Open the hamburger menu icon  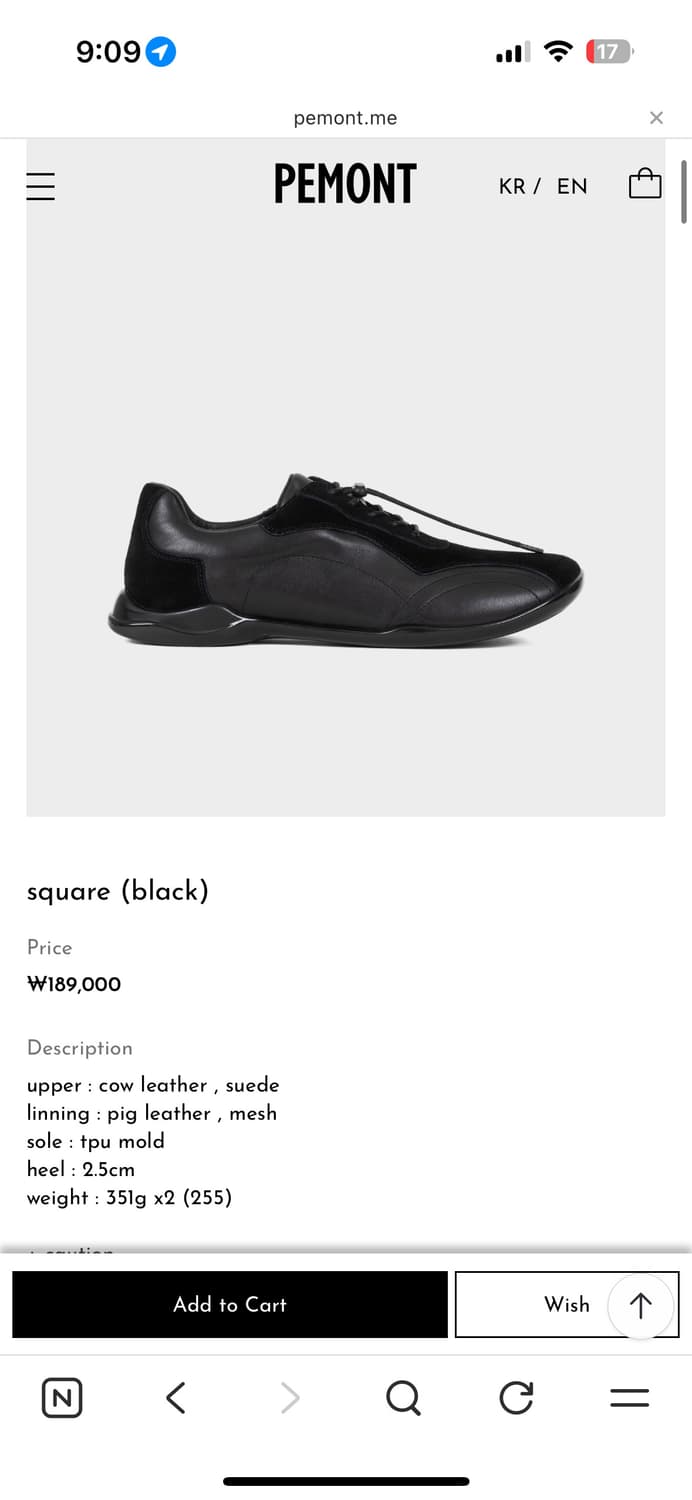tap(41, 186)
